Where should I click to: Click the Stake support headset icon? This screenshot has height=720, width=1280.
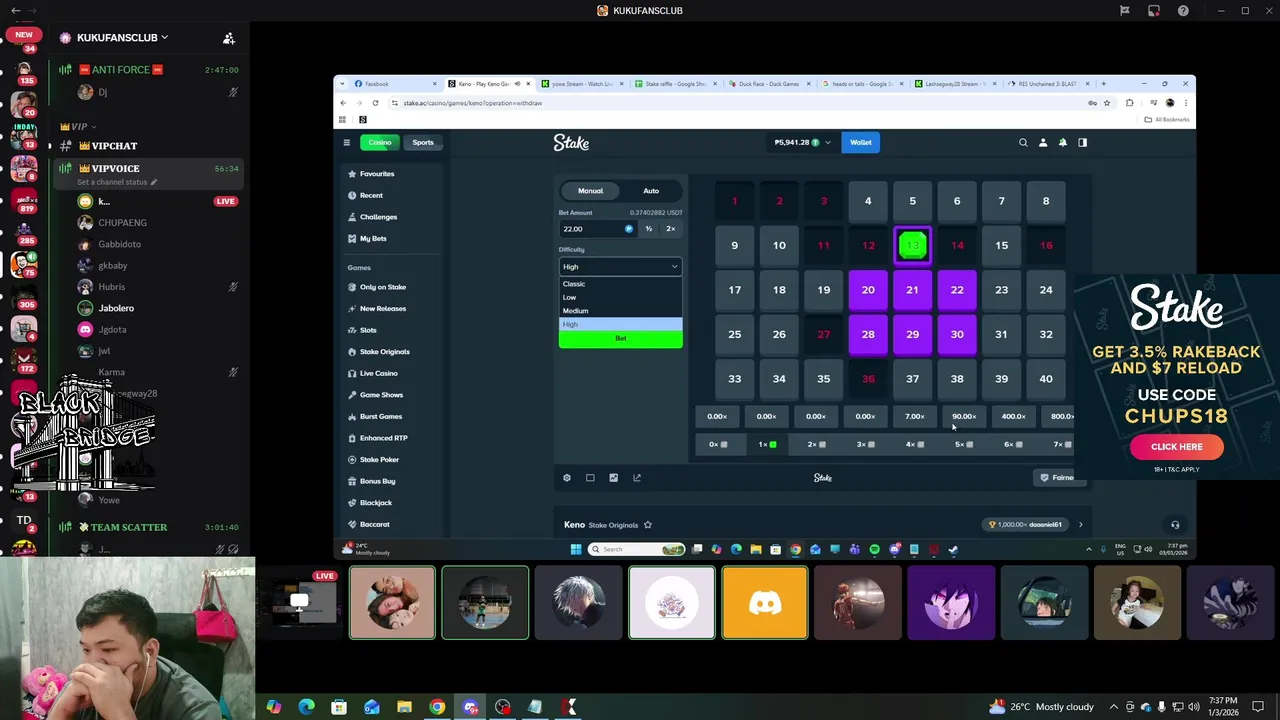[1175, 524]
